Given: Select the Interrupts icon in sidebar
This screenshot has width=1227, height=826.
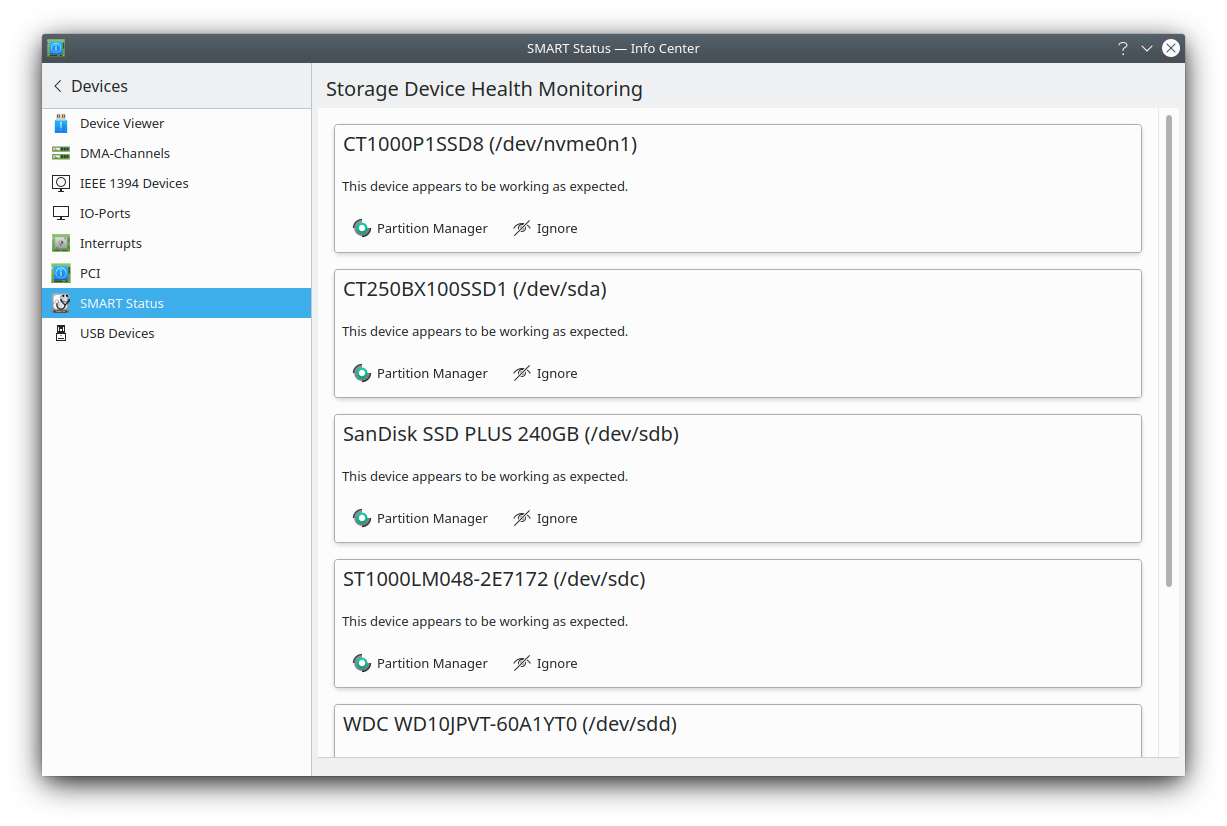Looking at the screenshot, I should (61, 243).
